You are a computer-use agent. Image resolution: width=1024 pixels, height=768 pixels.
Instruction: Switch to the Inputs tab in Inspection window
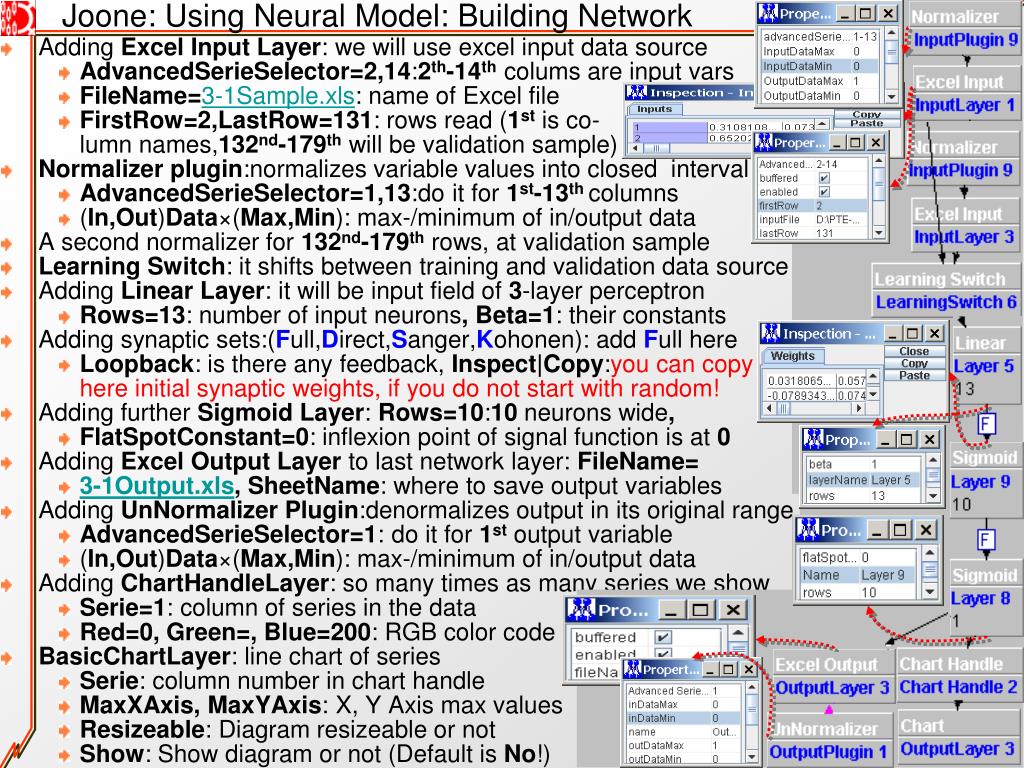654,109
